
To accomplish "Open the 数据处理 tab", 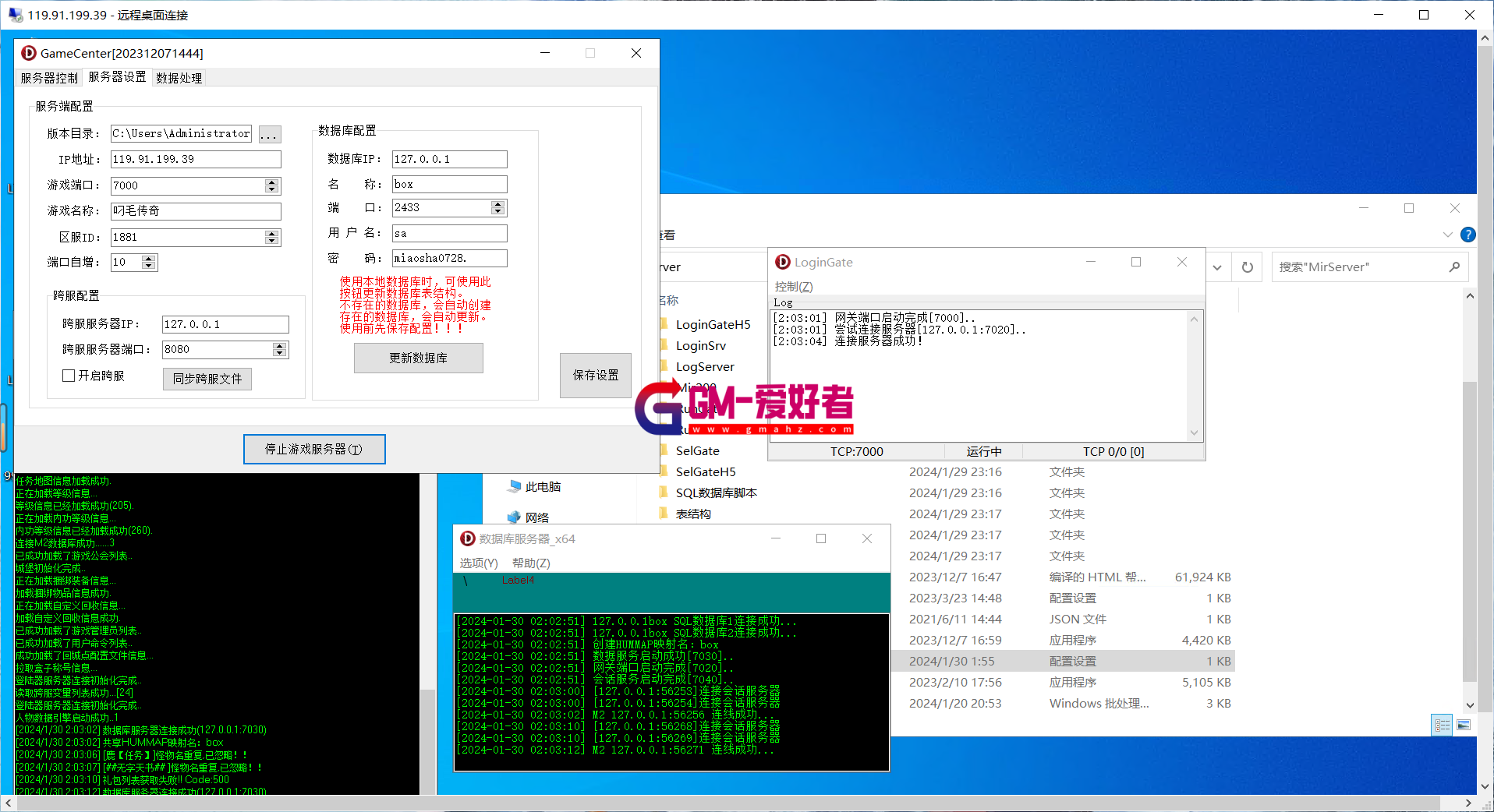I will pyautogui.click(x=179, y=78).
